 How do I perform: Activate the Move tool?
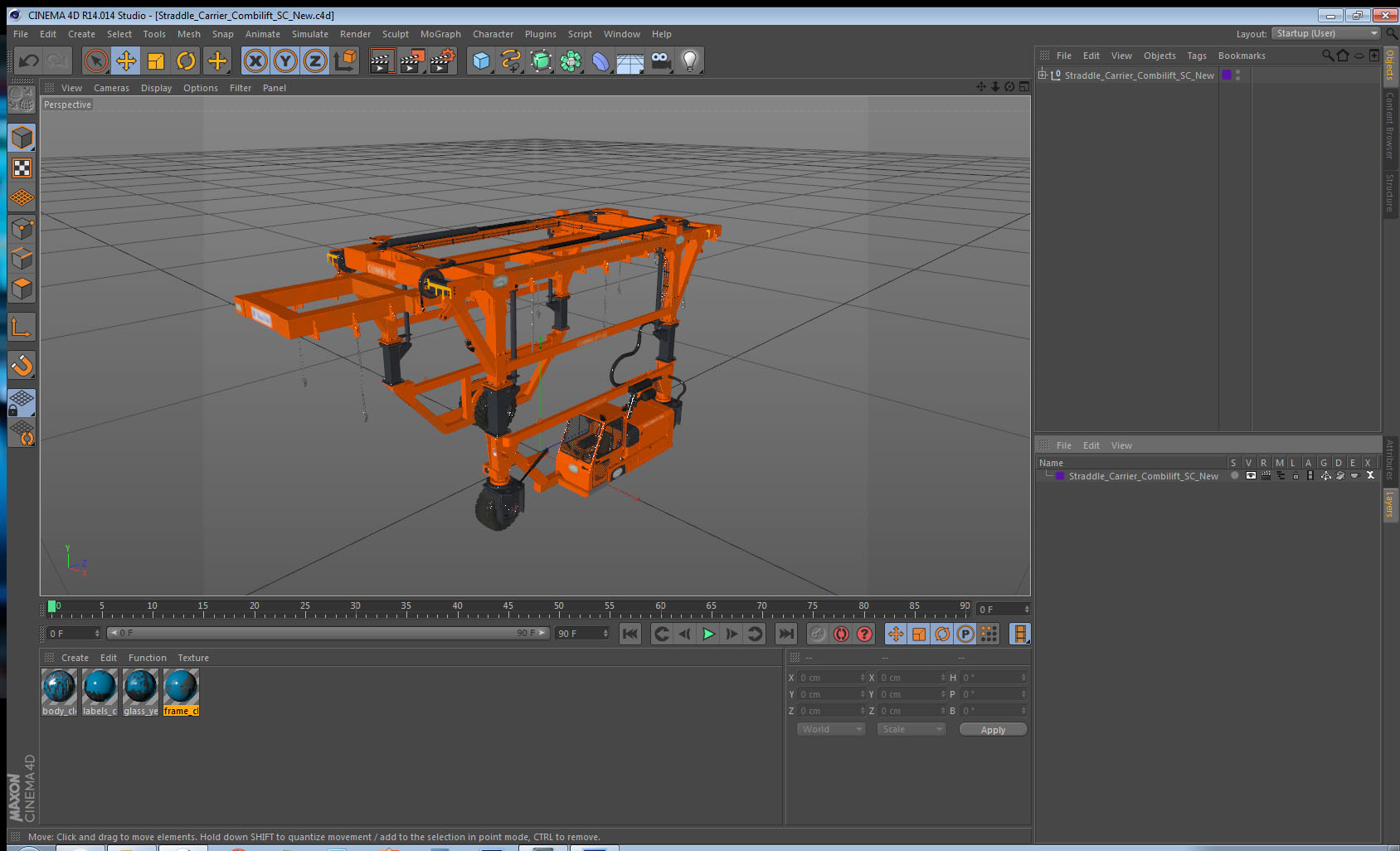point(126,61)
